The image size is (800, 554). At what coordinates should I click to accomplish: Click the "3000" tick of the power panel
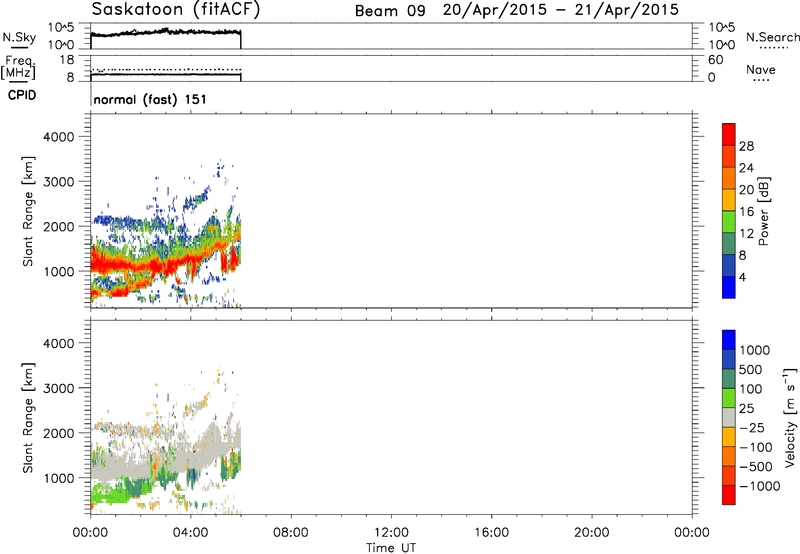(x=59, y=182)
